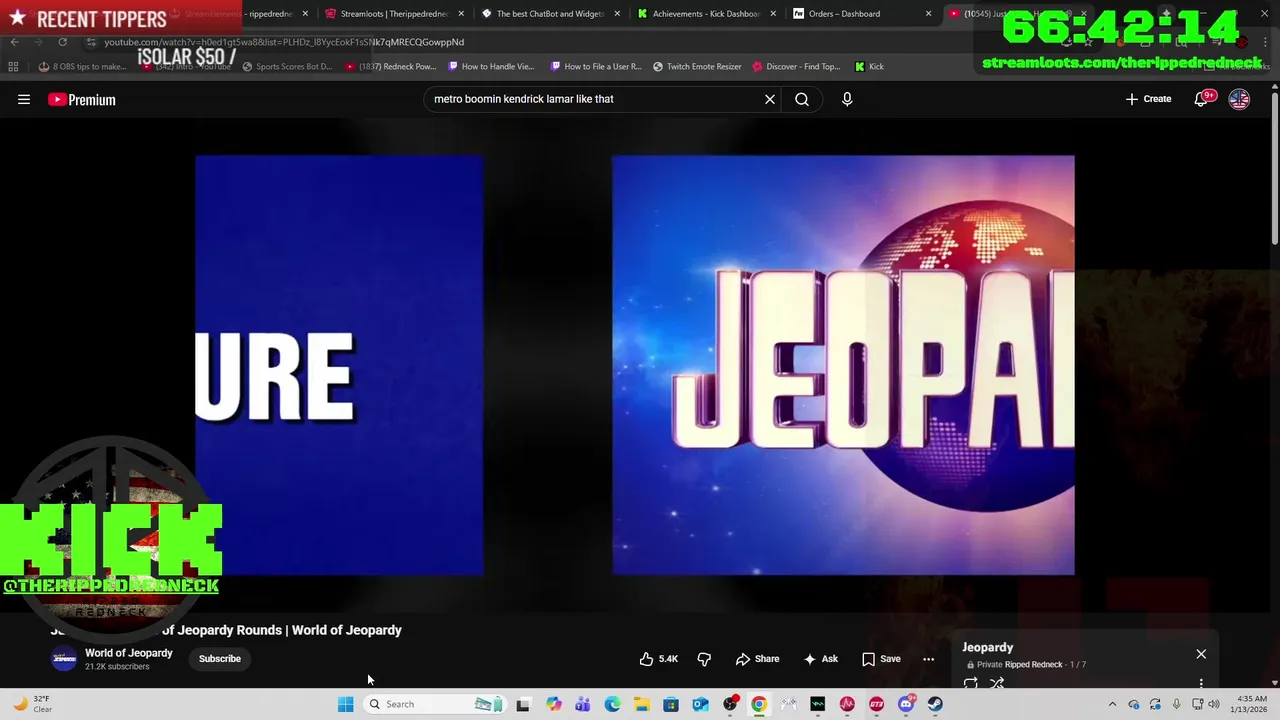The height and width of the screenshot is (720, 1280).
Task: Open Steam from taskbar
Action: tap(935, 704)
